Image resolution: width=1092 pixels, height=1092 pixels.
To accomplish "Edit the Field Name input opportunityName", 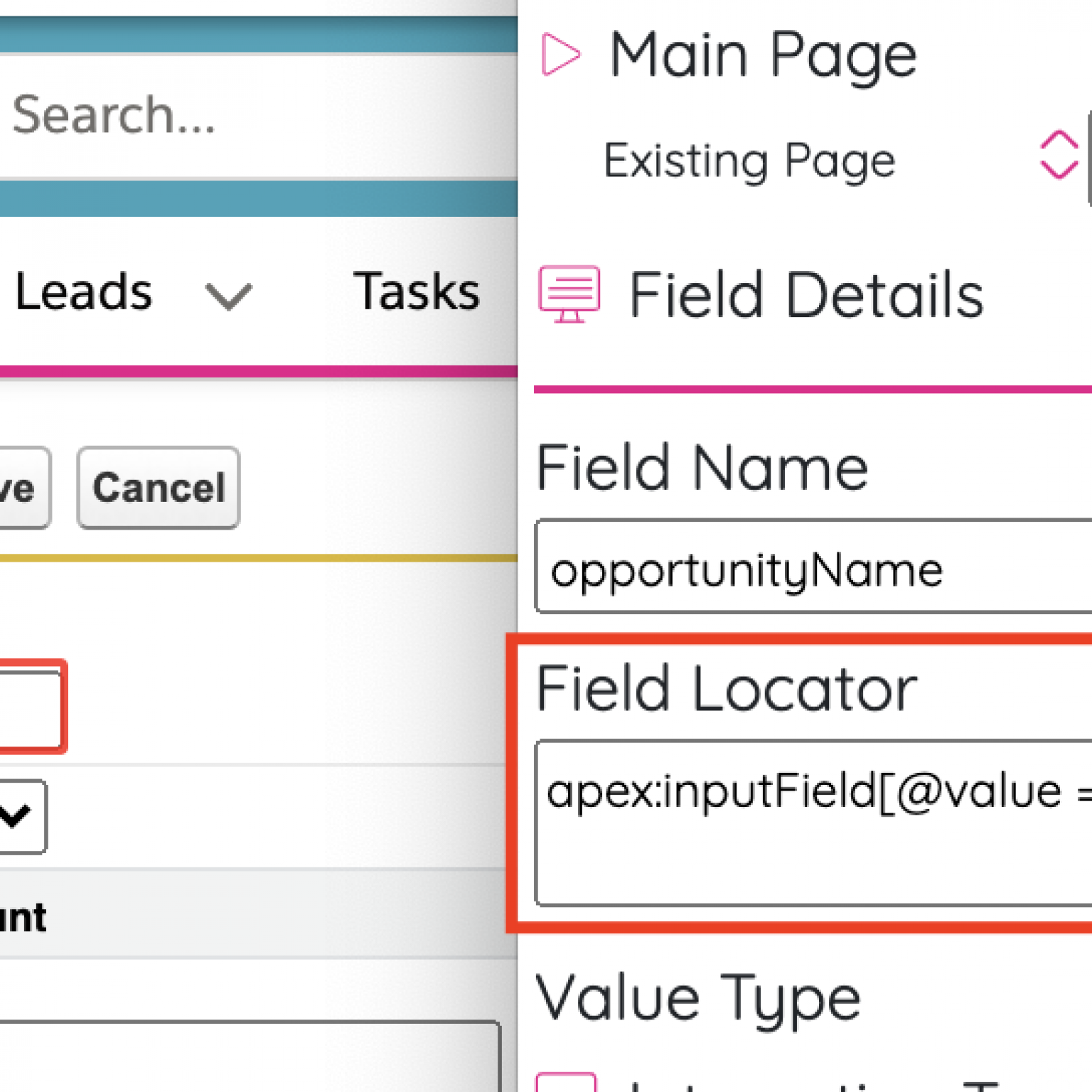I will (x=813, y=567).
